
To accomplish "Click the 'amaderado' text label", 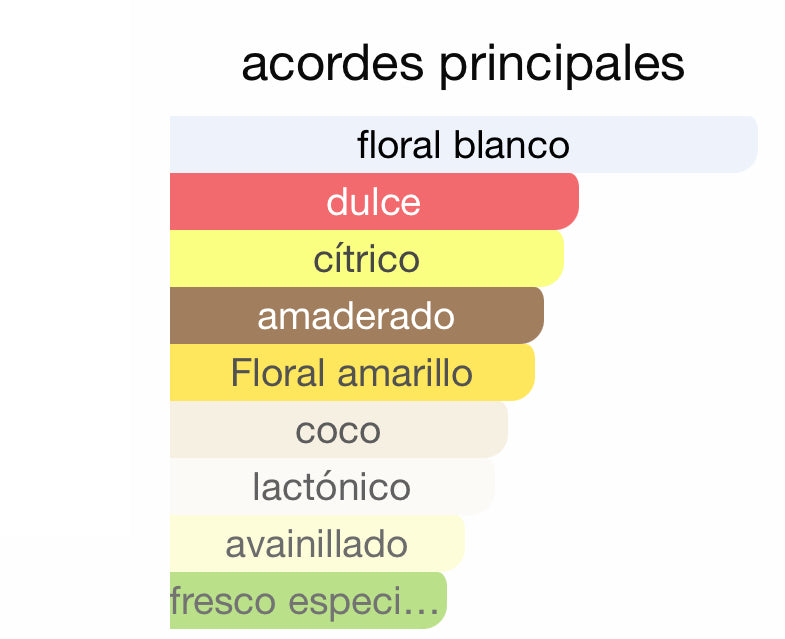I will click(x=356, y=317).
